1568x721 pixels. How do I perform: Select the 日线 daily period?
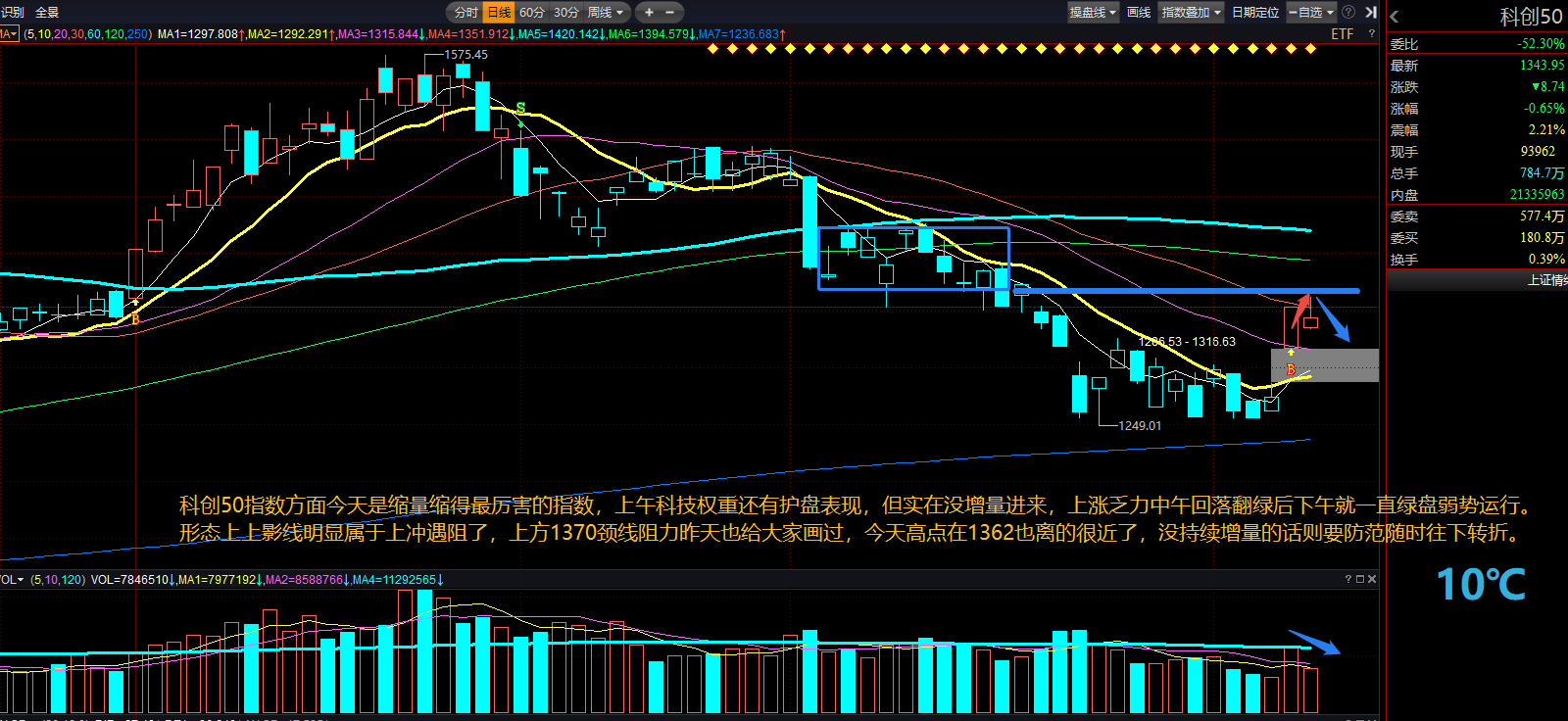(500, 13)
